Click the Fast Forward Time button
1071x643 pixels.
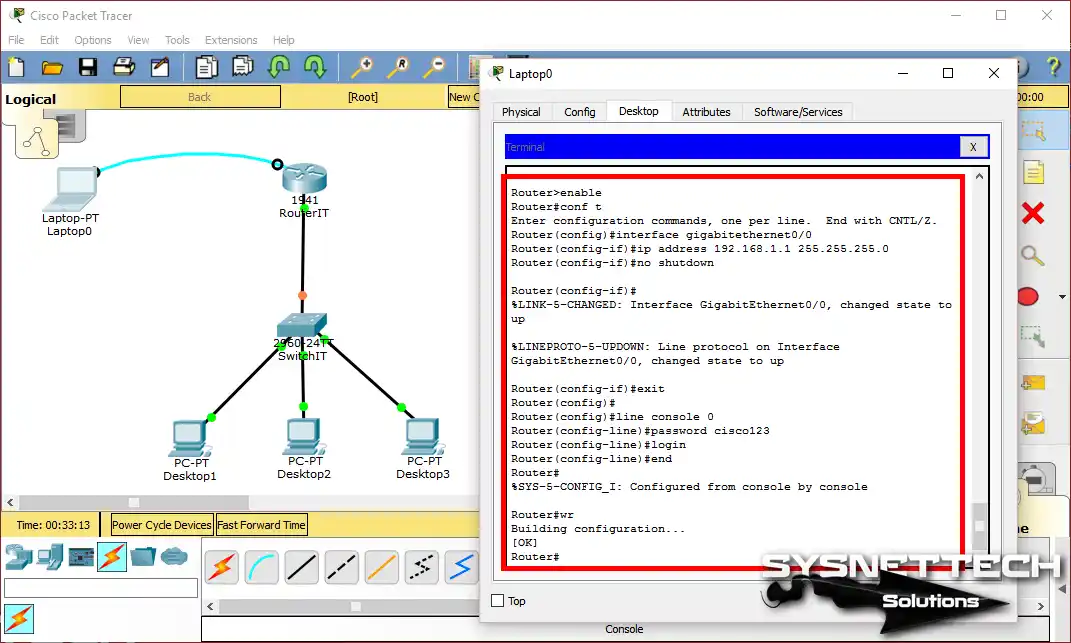[x=261, y=525]
